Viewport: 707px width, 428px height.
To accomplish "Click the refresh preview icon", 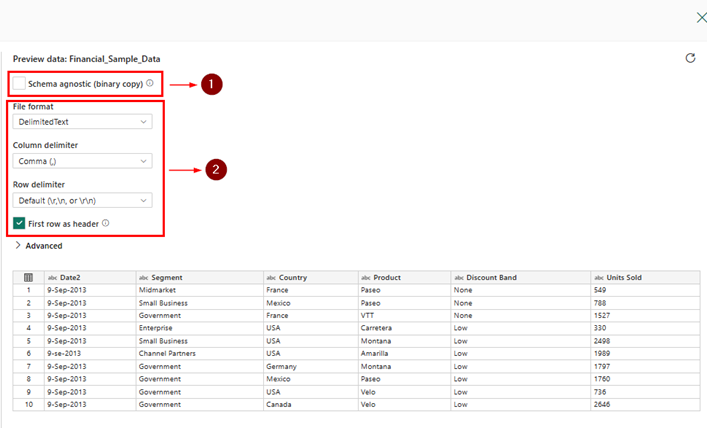I will (690, 58).
